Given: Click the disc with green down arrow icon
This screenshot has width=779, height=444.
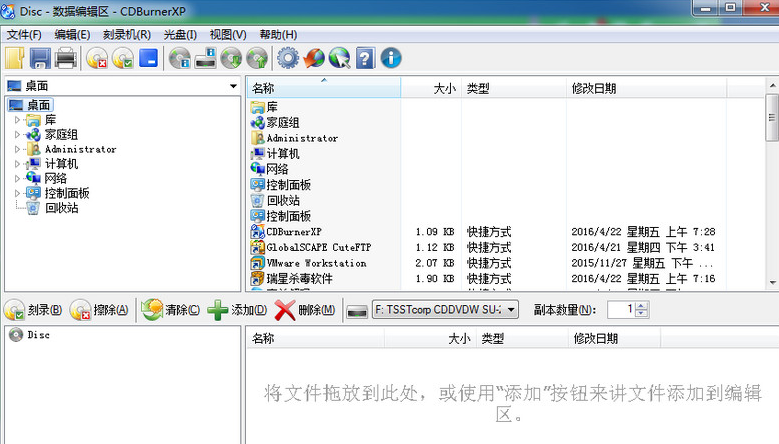Looking at the screenshot, I should [x=231, y=58].
